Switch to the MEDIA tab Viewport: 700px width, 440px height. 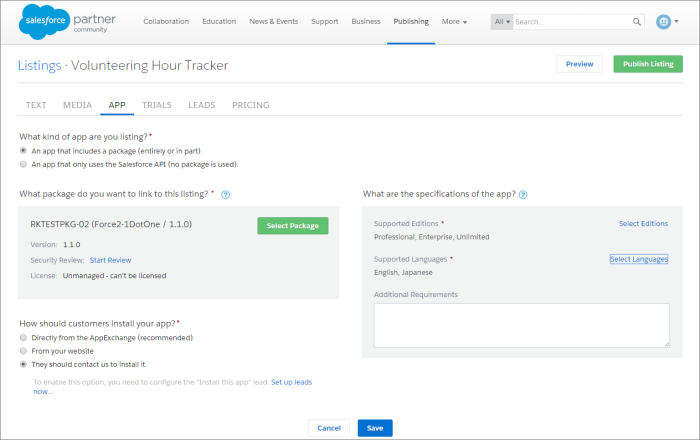coord(77,105)
